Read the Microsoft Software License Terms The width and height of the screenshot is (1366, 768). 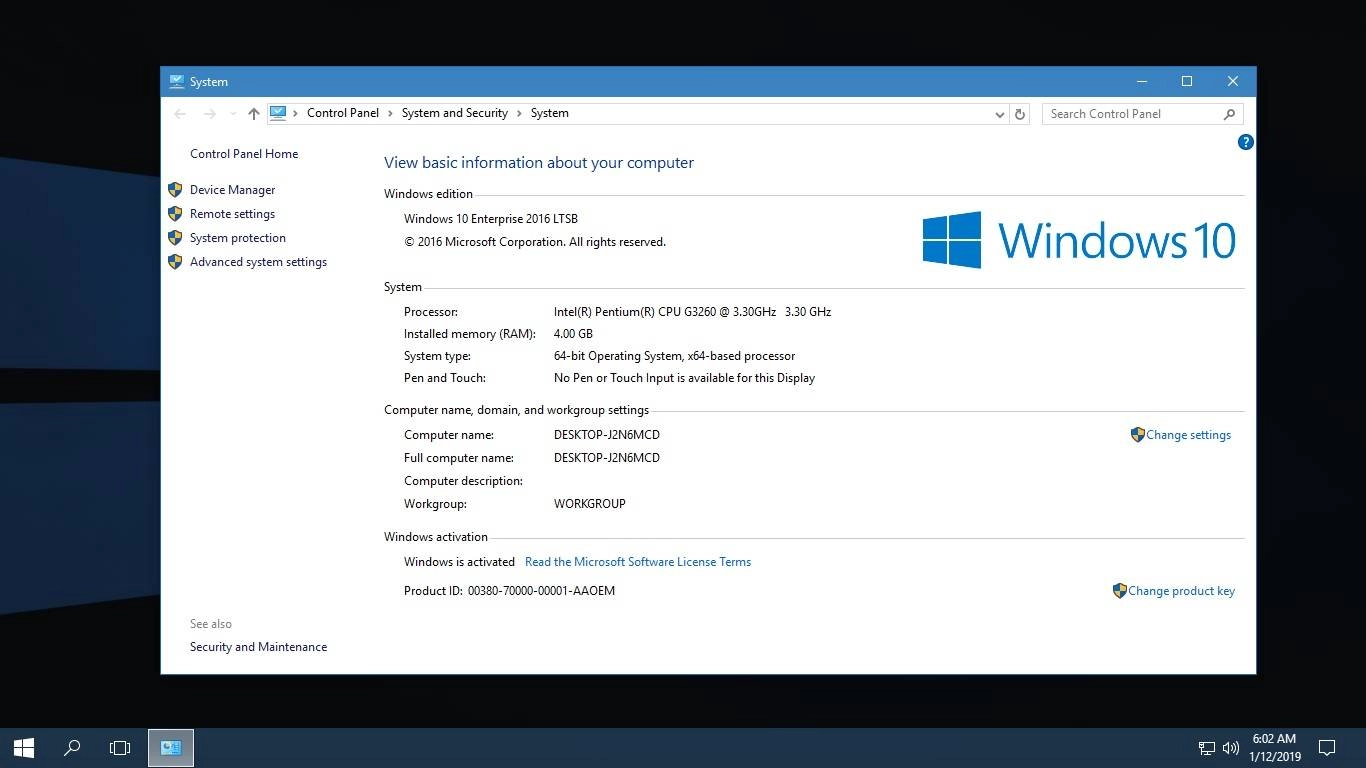(638, 562)
